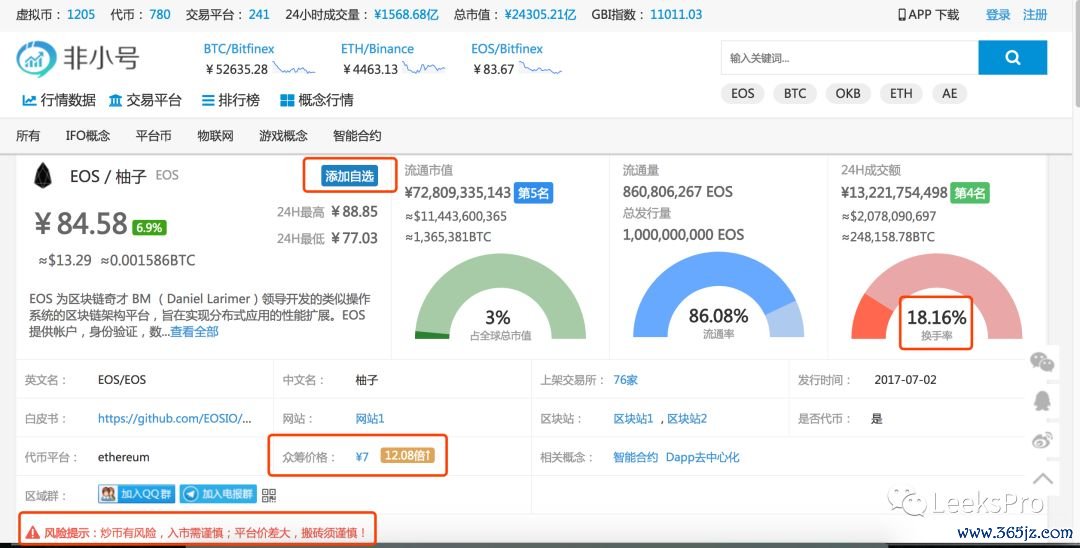The image size is (1080, 548).
Task: Open the 智能合约 related concept link
Action: (x=635, y=457)
